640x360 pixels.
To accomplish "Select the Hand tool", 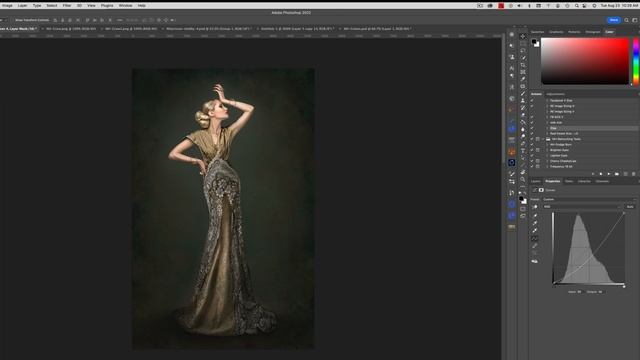I will [523, 172].
